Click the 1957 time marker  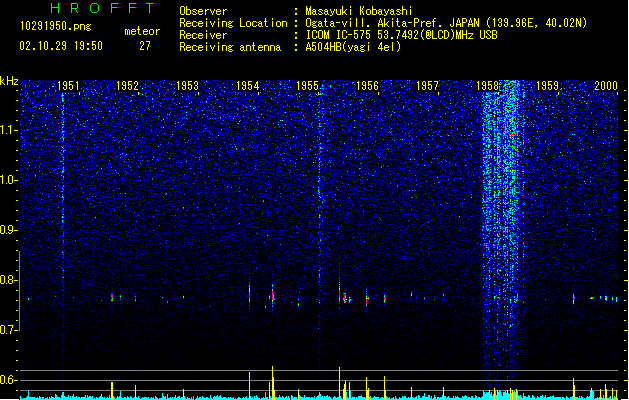[x=427, y=86]
